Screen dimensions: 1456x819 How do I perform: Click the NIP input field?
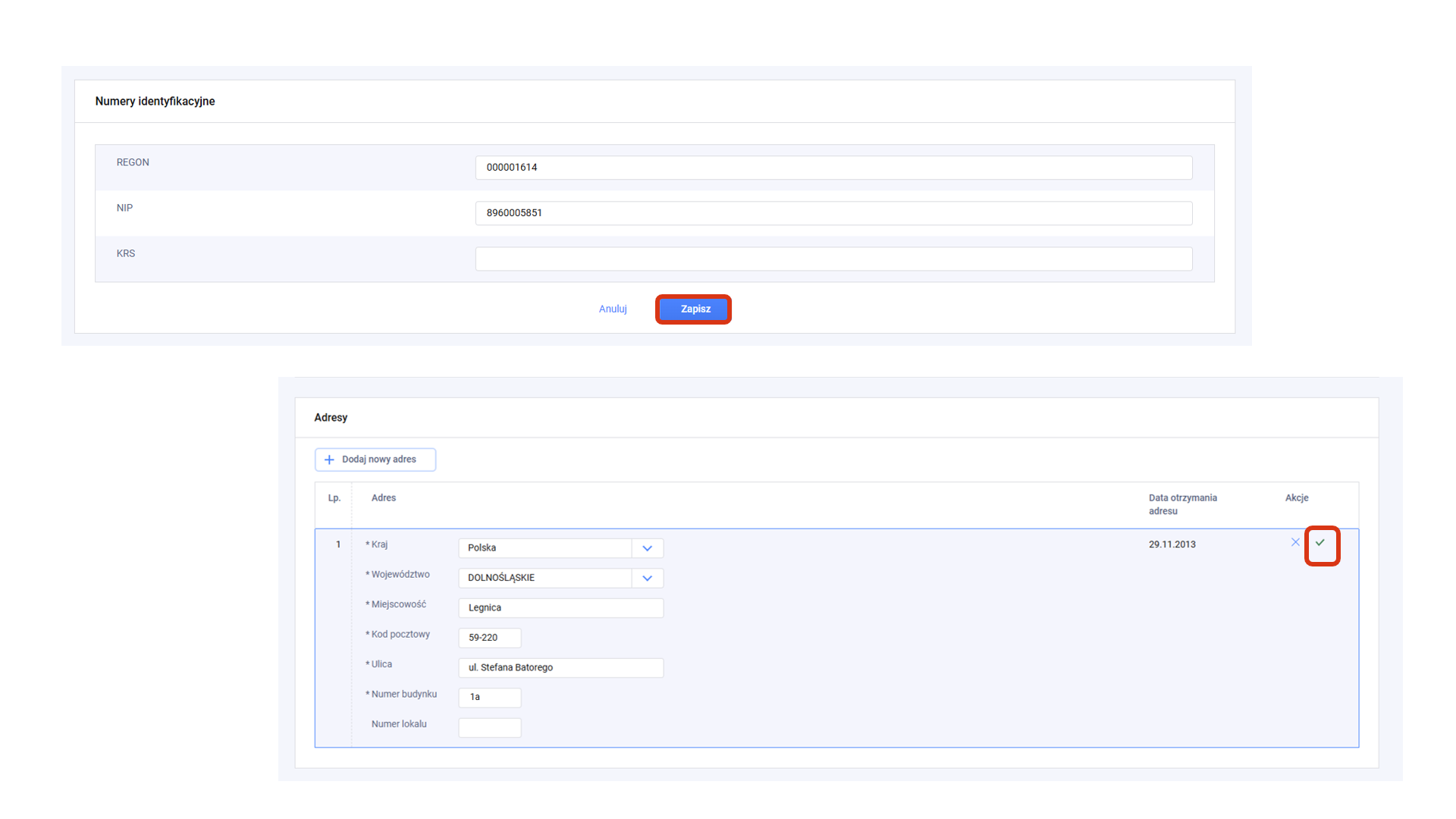click(833, 213)
